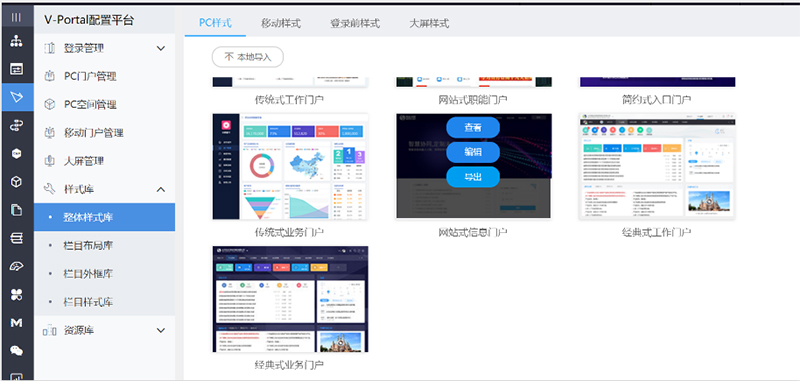Open PC空间管理 in the sidebar

90,105
